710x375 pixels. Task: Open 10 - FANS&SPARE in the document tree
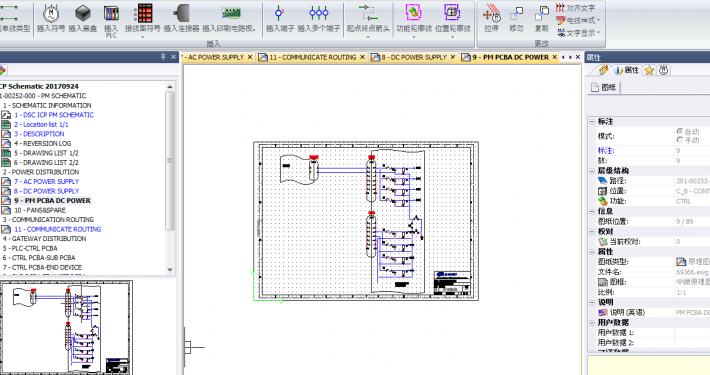40,210
